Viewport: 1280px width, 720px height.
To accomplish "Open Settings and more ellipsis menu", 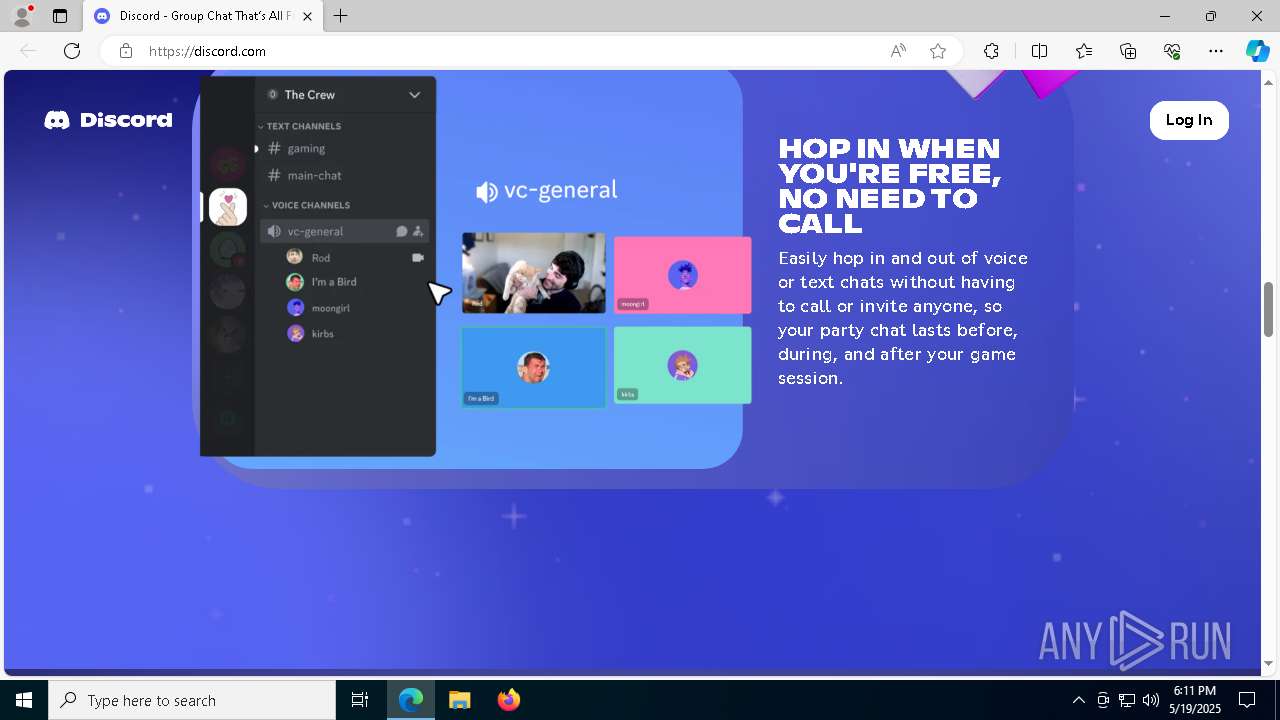I will pos(1216,51).
